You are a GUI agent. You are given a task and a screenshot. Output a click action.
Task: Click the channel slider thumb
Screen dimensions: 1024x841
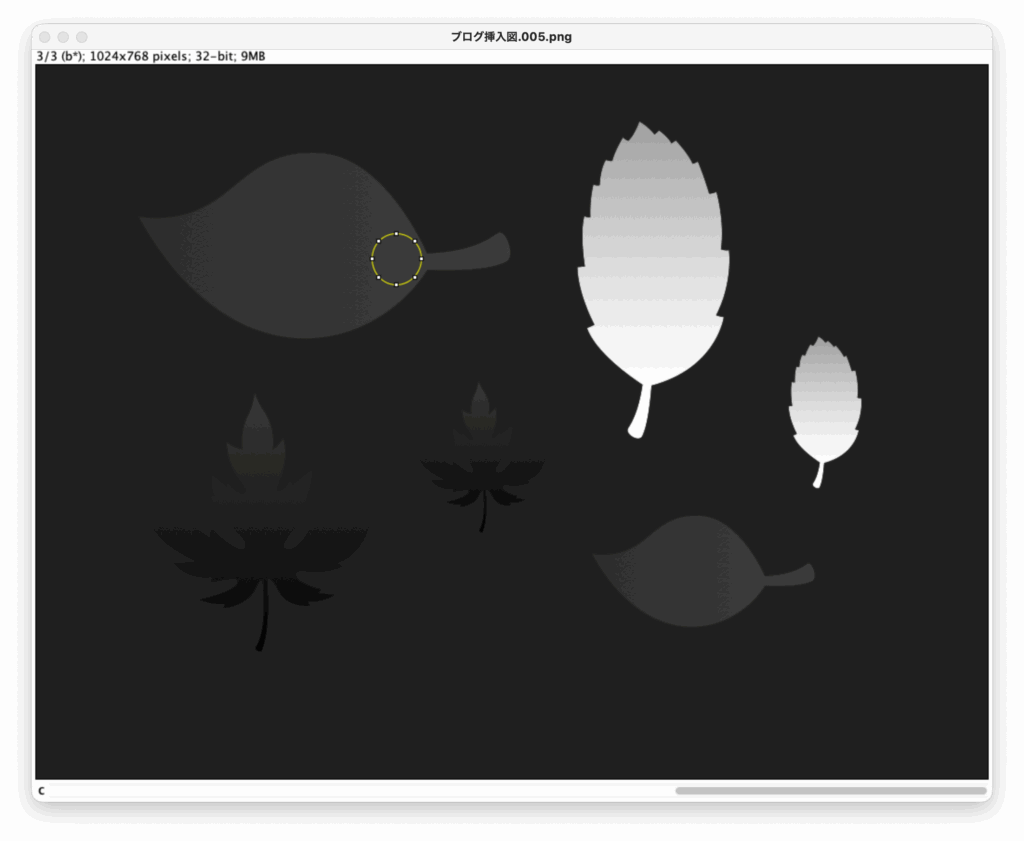[830, 791]
